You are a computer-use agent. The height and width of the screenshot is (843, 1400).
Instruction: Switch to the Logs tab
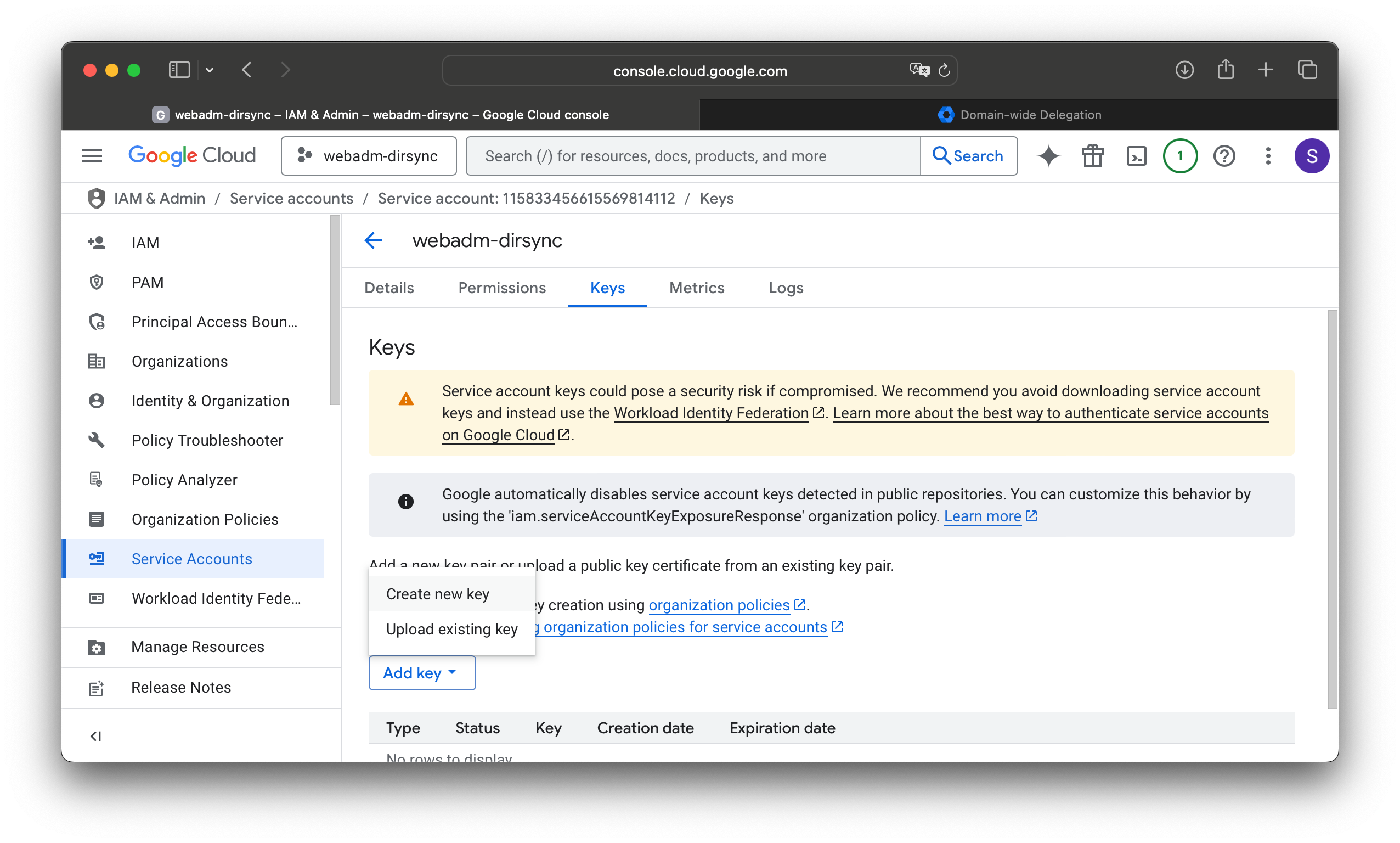tap(786, 288)
